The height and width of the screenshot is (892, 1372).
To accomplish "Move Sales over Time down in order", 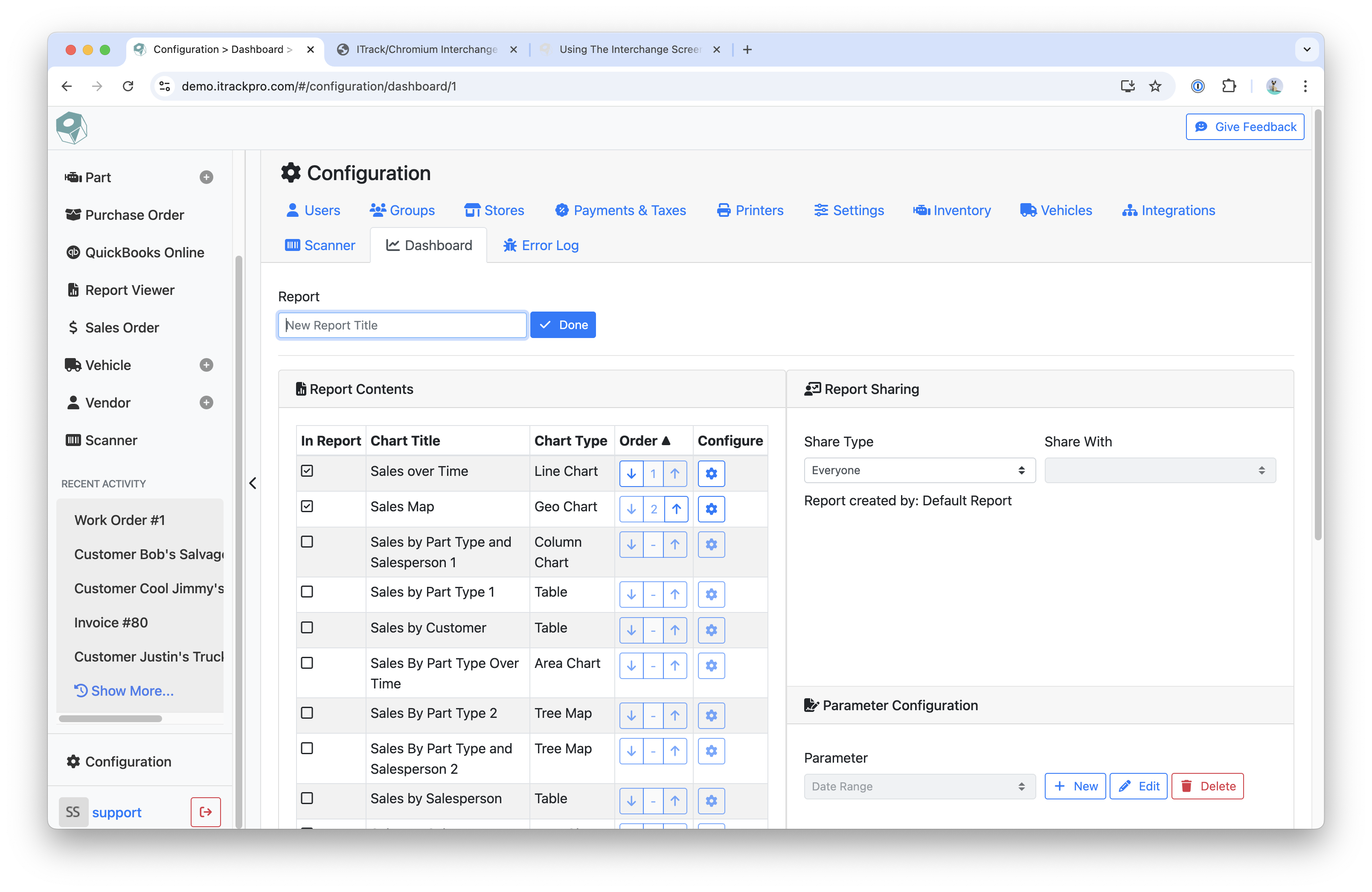I will point(631,473).
